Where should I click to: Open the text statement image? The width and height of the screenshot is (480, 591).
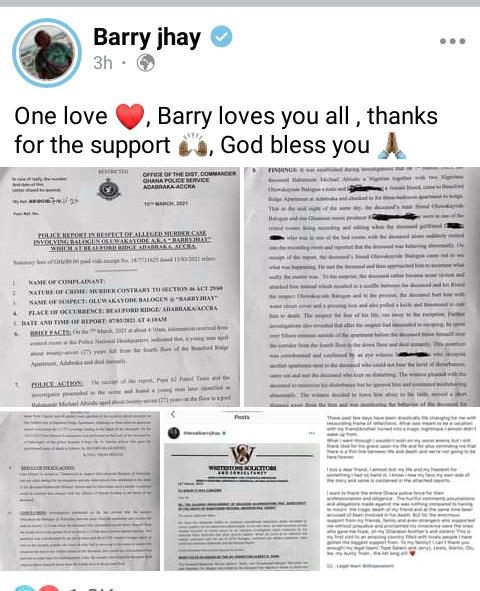click(402, 491)
